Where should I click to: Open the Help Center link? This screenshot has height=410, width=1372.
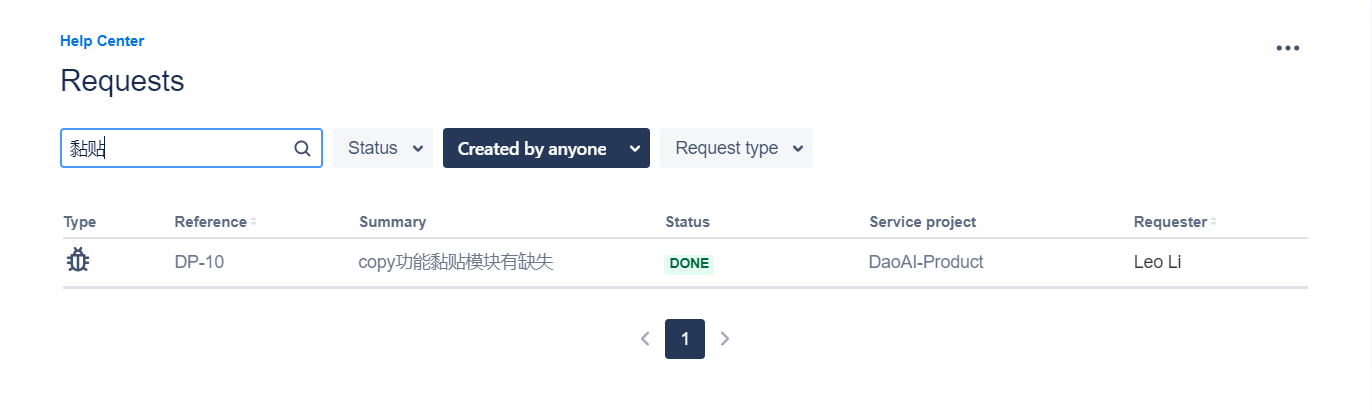[x=102, y=41]
